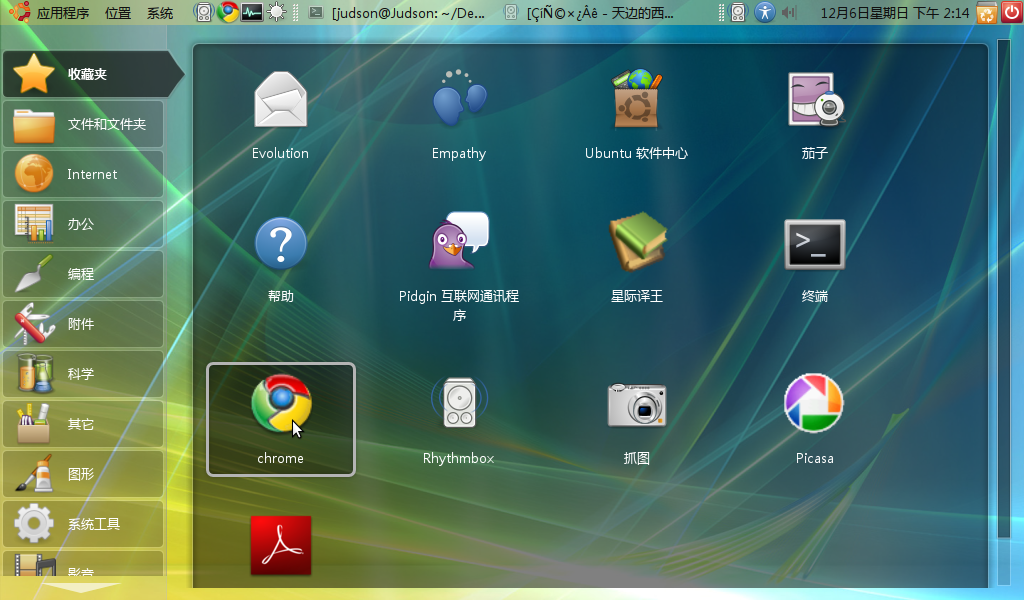Image resolution: width=1024 pixels, height=600 pixels.
Task: Show the 图形 graphics category
Action: [83, 474]
